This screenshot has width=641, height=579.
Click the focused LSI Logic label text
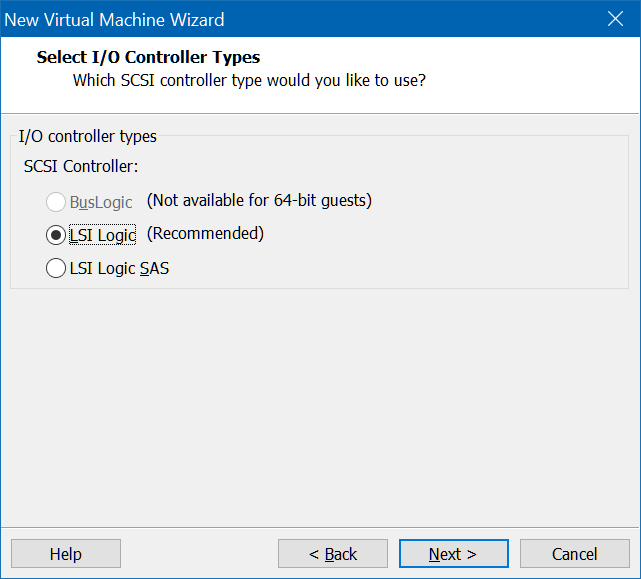click(103, 235)
